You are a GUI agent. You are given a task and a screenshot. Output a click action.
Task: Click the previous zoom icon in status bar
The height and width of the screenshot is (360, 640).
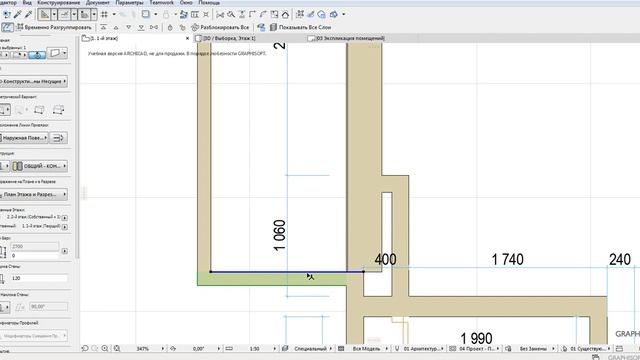(x=85, y=349)
